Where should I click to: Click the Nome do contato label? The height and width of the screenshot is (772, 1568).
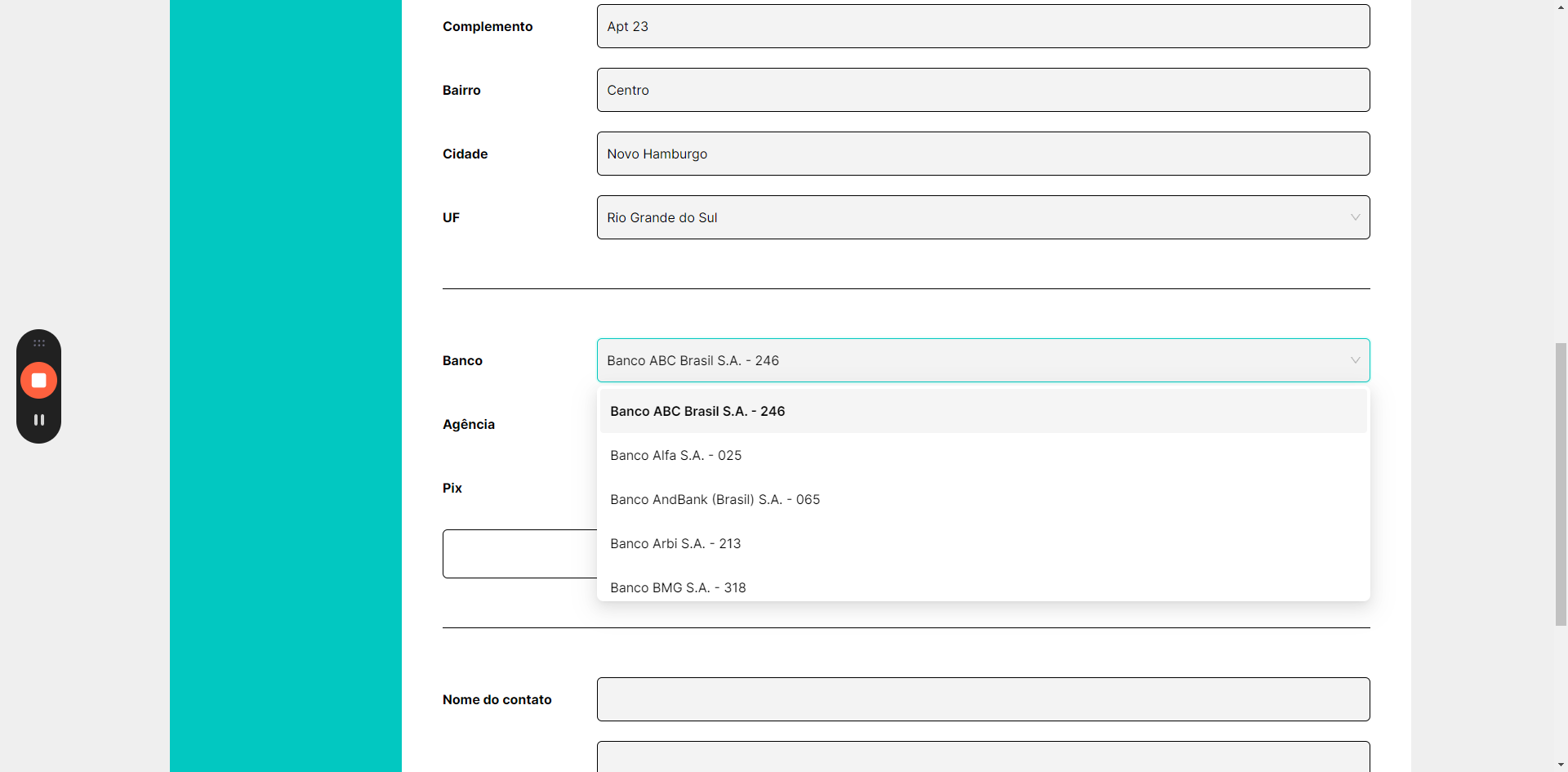click(x=497, y=699)
